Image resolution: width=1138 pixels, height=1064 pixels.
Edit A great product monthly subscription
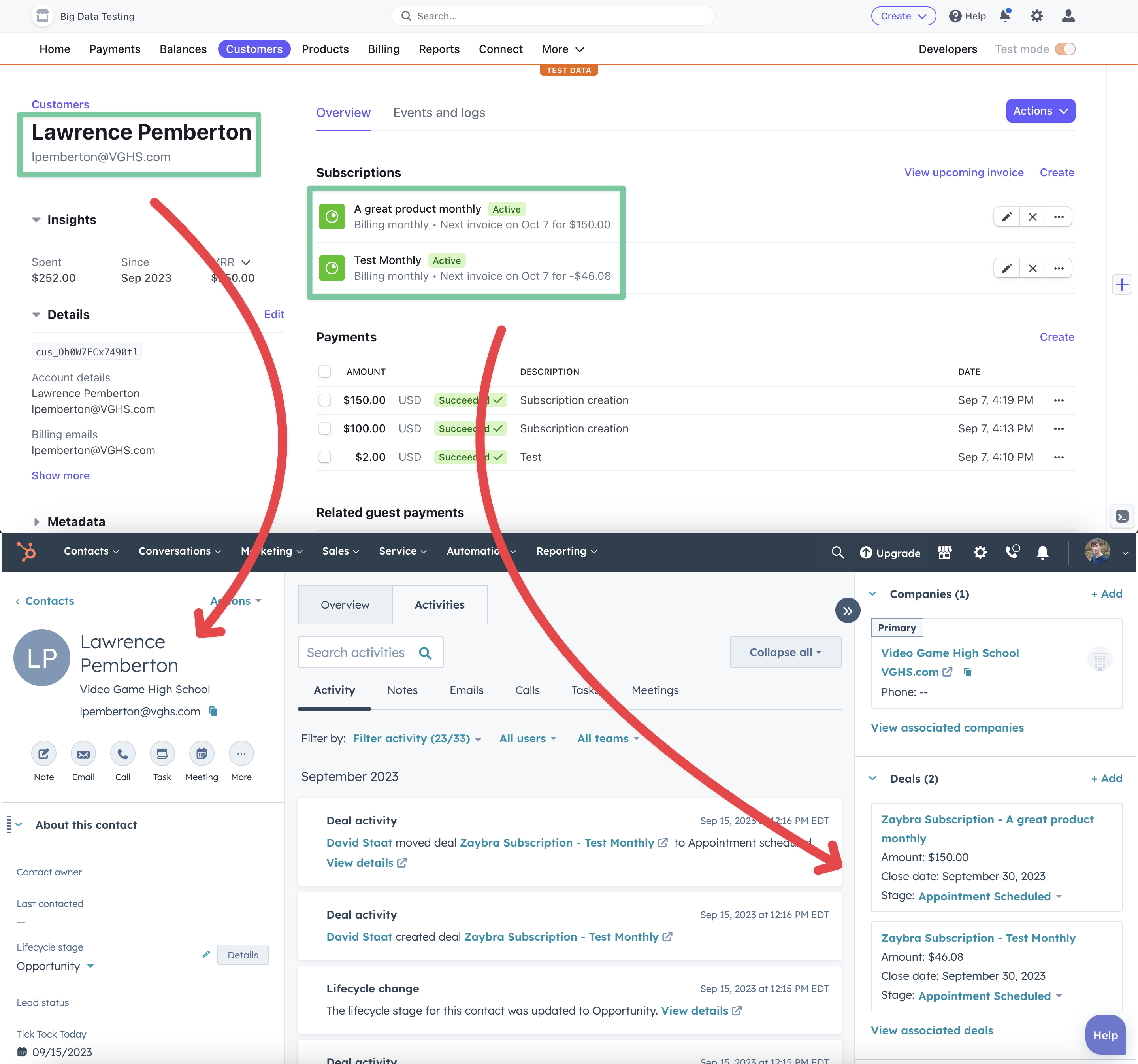click(1007, 217)
